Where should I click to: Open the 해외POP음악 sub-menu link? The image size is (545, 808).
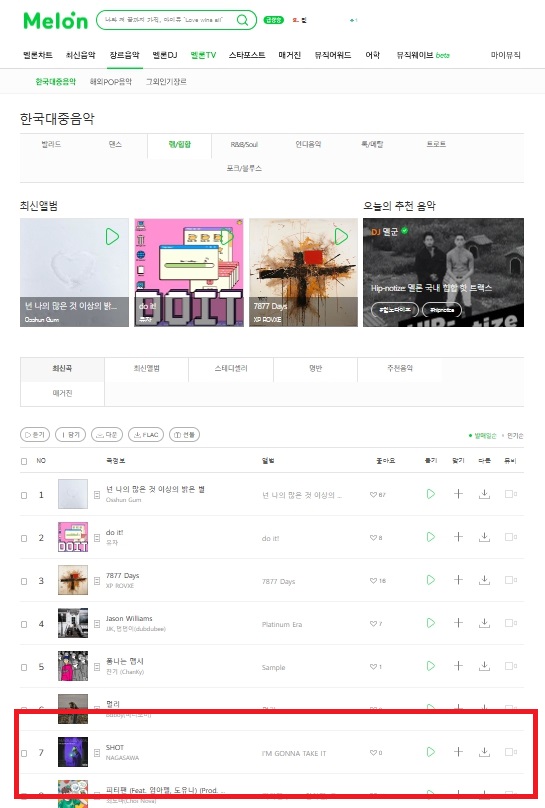(x=111, y=81)
